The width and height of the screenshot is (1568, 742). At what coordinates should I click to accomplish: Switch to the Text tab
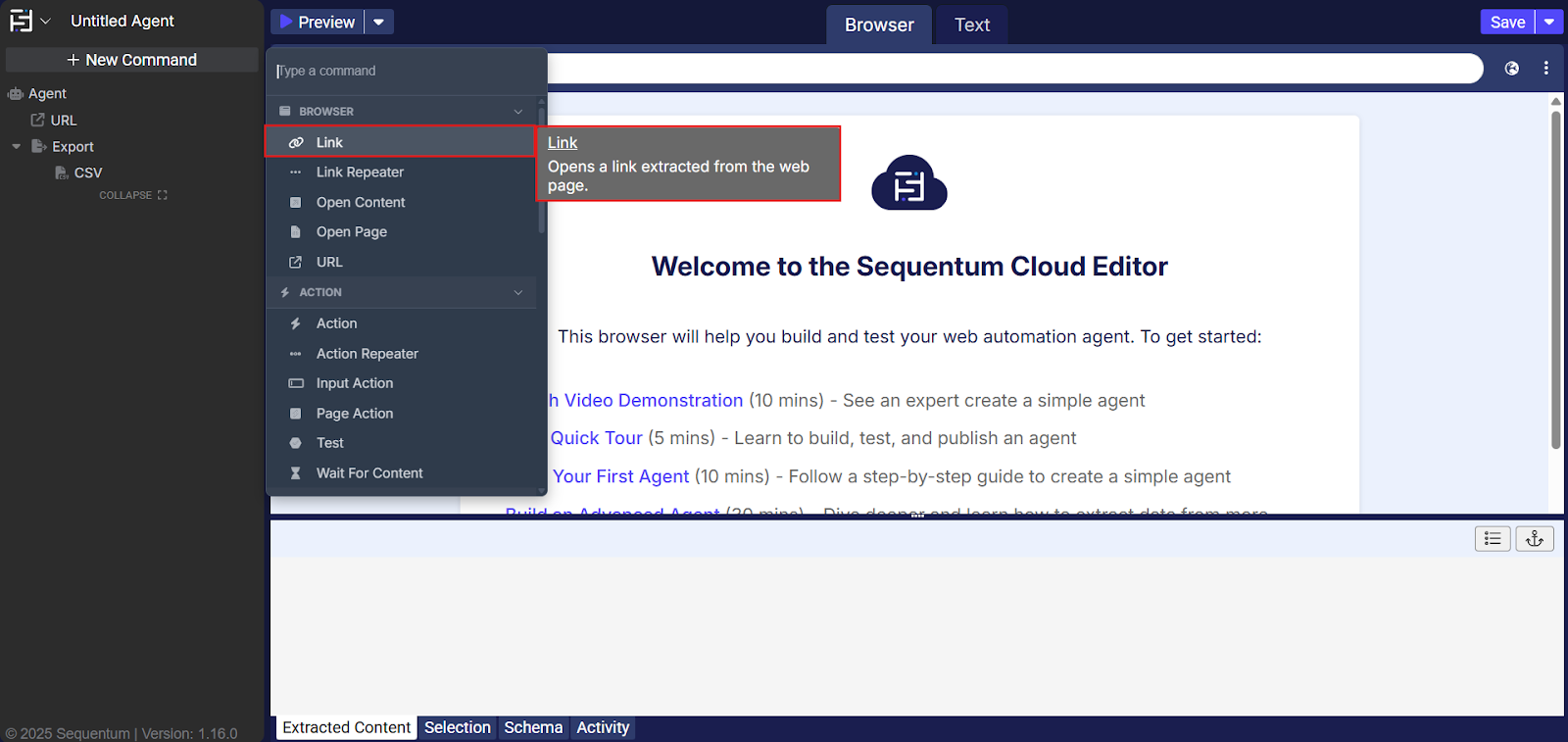pyautogui.click(x=972, y=25)
